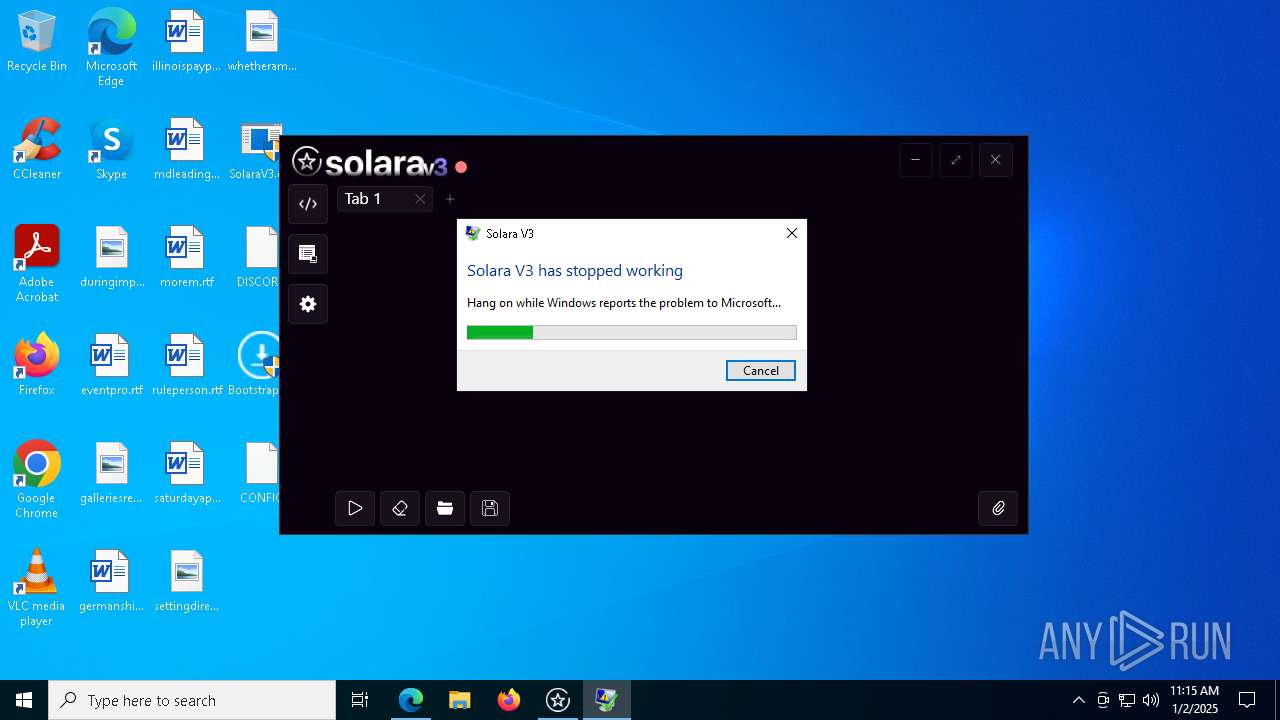Open Firefox desktop shortcut
1280x720 pixels.
pyautogui.click(x=37, y=366)
